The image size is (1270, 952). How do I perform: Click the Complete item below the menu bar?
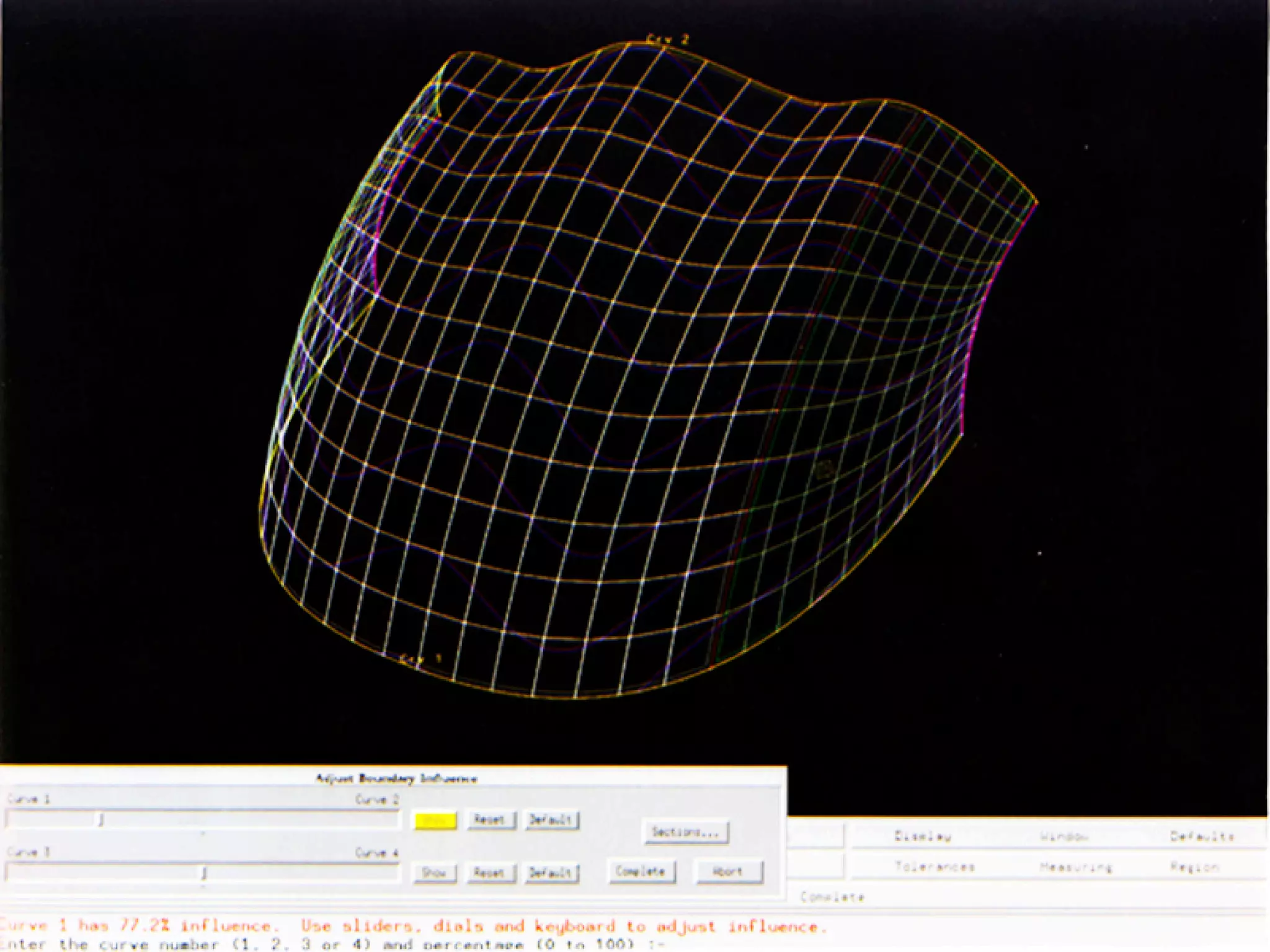(x=832, y=897)
